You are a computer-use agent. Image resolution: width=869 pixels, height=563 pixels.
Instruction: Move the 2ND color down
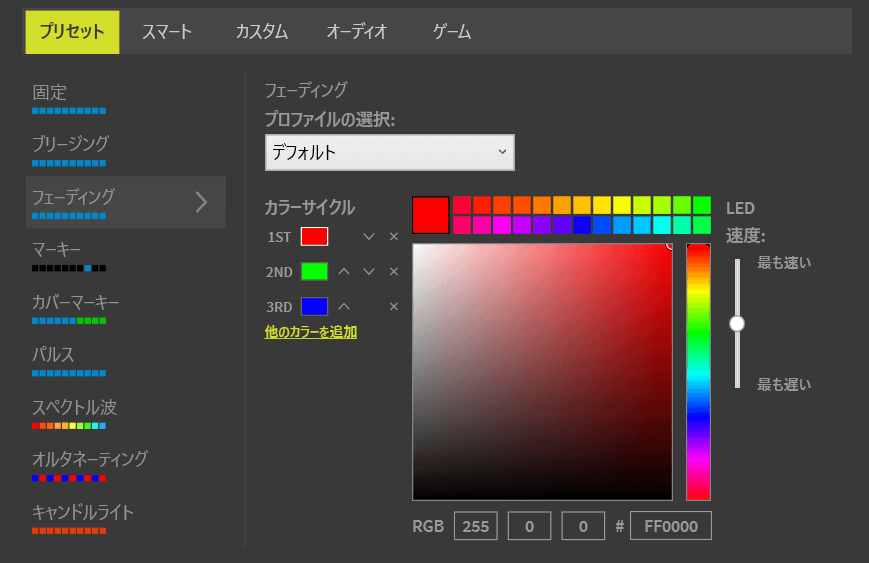click(x=369, y=272)
